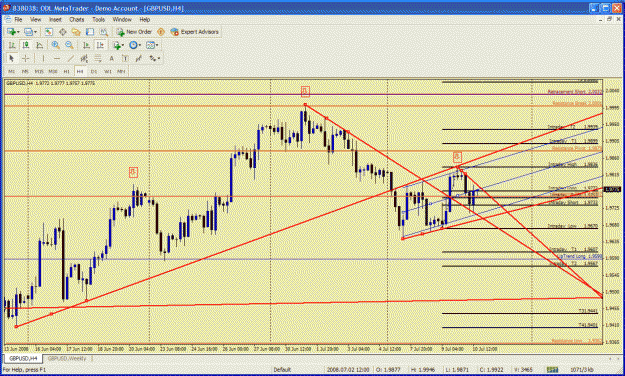625x376 pixels.
Task: Select the M30 timeframe
Action: tap(53, 71)
